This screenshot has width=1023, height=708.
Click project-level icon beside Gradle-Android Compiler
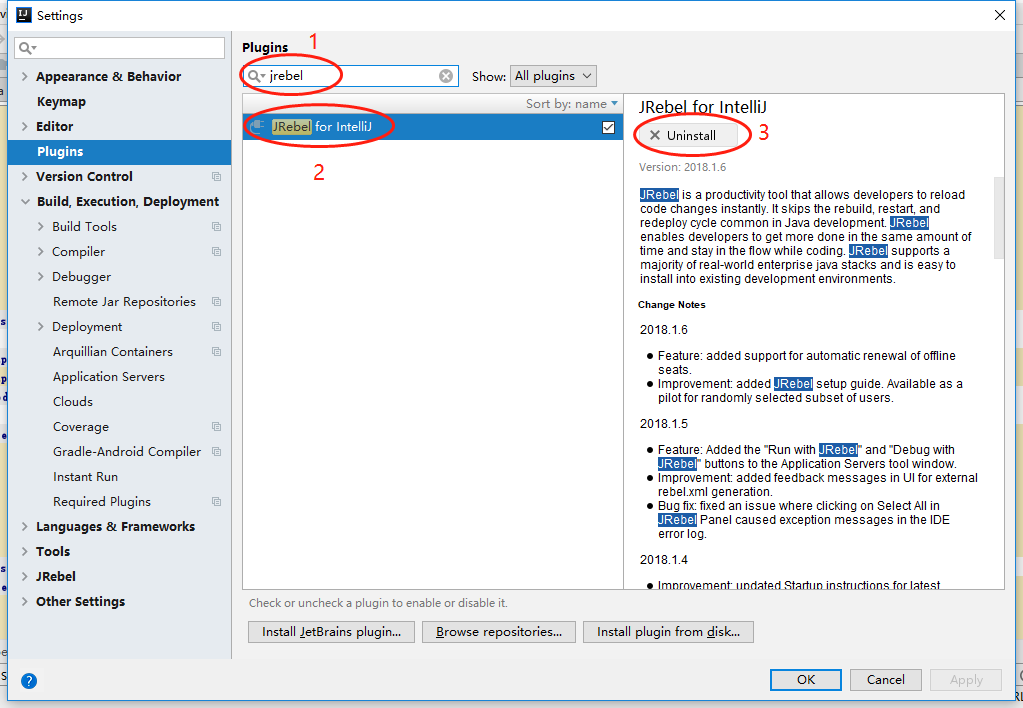217,452
